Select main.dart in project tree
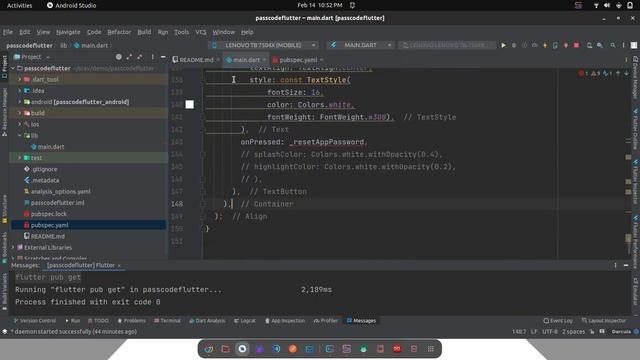The height and width of the screenshot is (360, 640). [x=47, y=147]
